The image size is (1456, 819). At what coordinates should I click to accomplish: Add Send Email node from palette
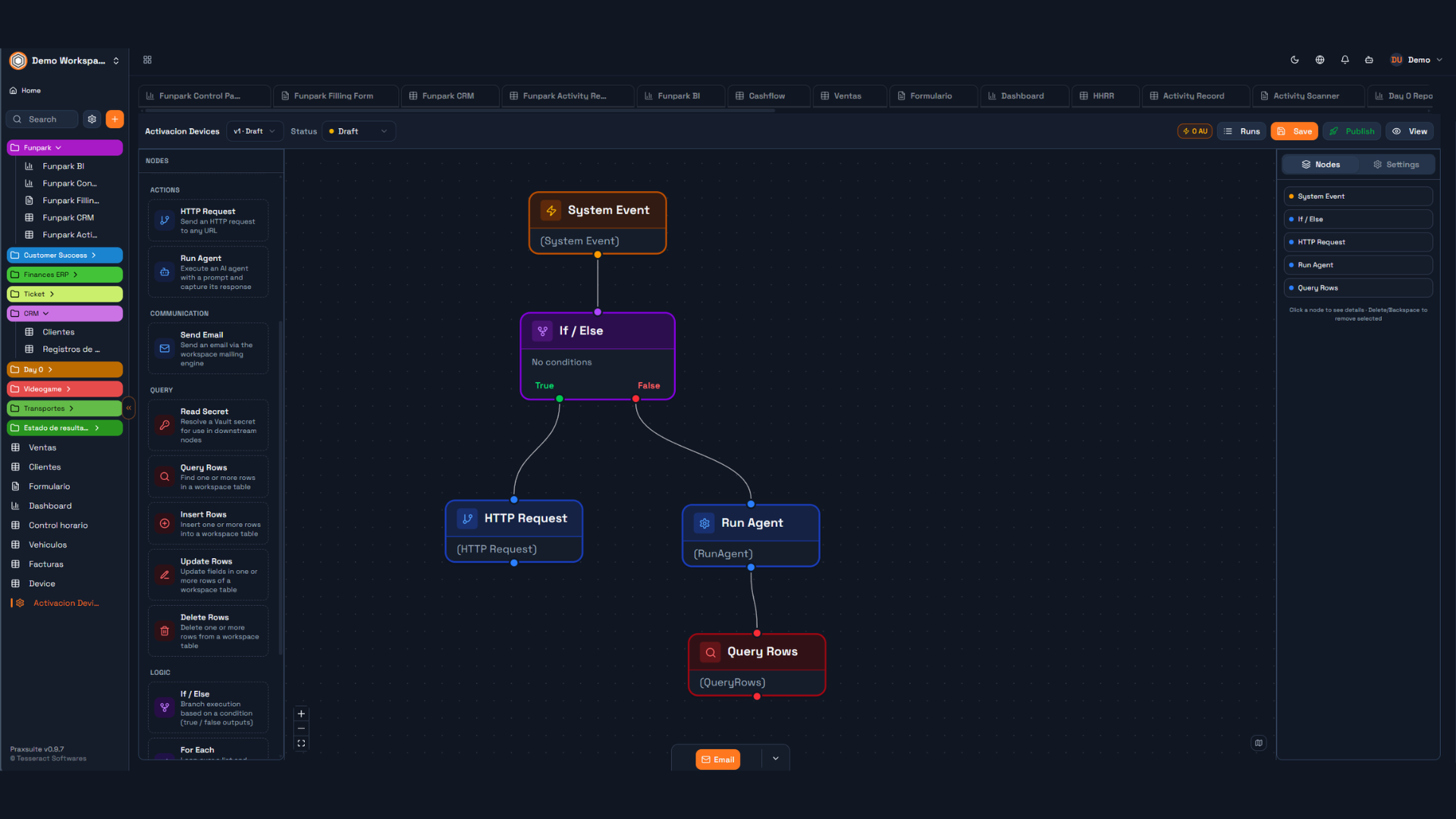point(209,349)
